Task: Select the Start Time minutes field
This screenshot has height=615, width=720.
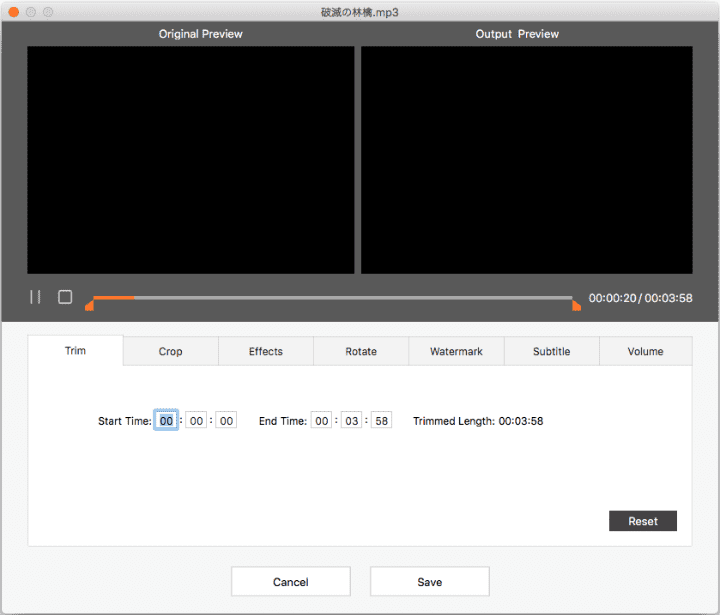Action: pos(196,420)
